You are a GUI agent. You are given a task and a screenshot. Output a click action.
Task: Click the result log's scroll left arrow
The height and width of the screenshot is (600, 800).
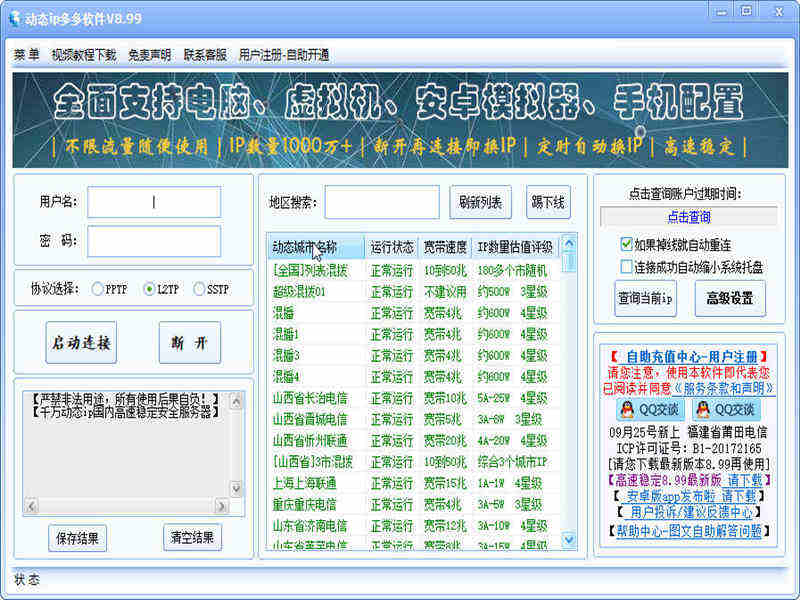point(31,506)
